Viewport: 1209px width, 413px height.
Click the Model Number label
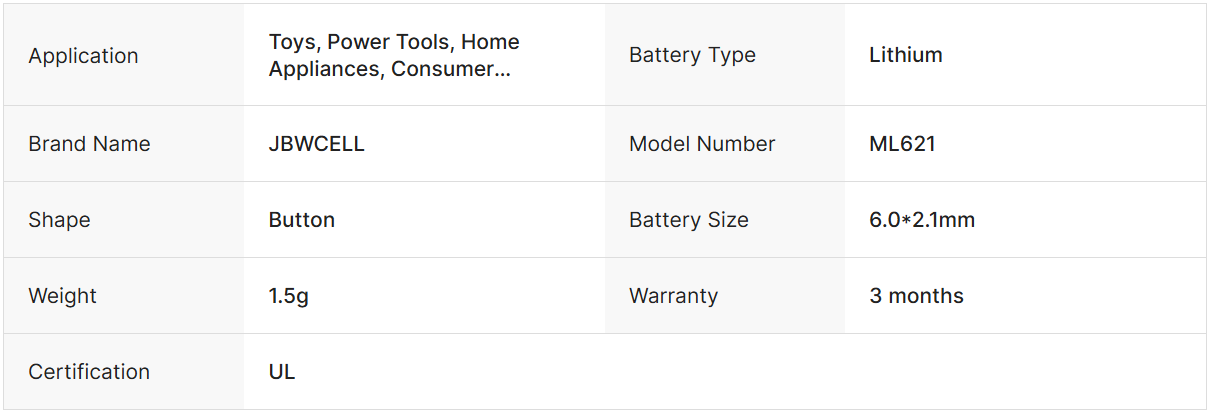[702, 144]
